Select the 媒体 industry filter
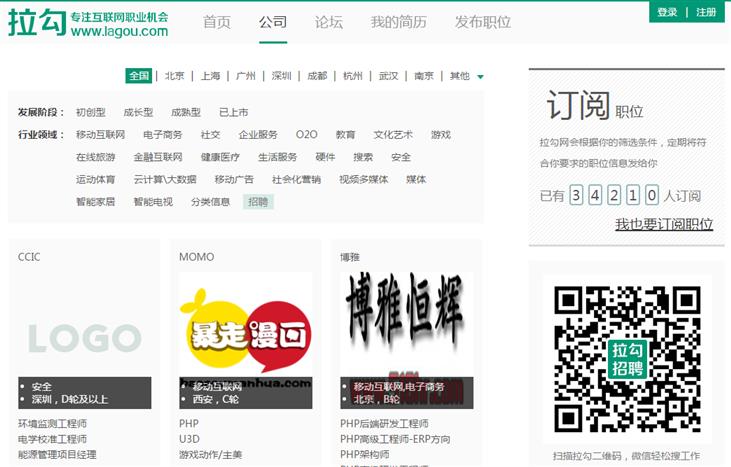This screenshot has width=731, height=467. click(416, 179)
